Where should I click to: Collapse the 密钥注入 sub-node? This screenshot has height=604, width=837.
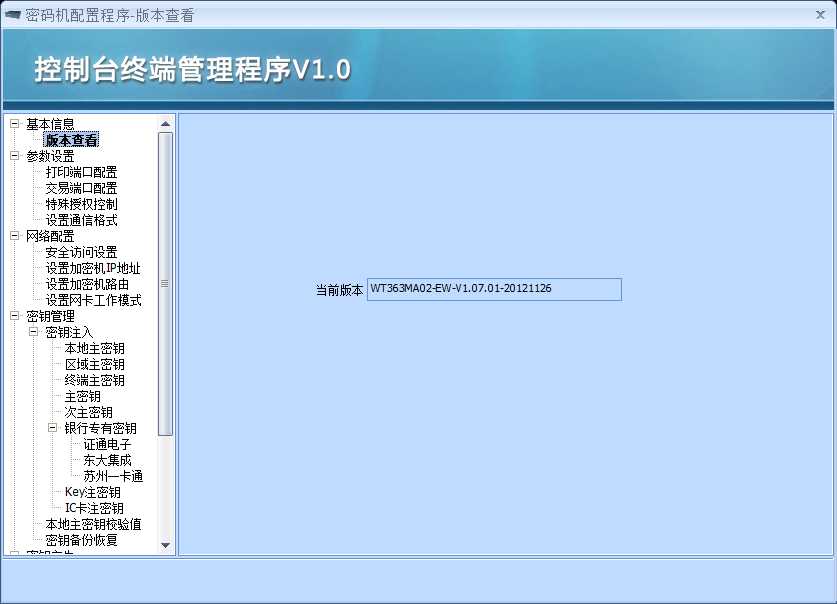34,332
